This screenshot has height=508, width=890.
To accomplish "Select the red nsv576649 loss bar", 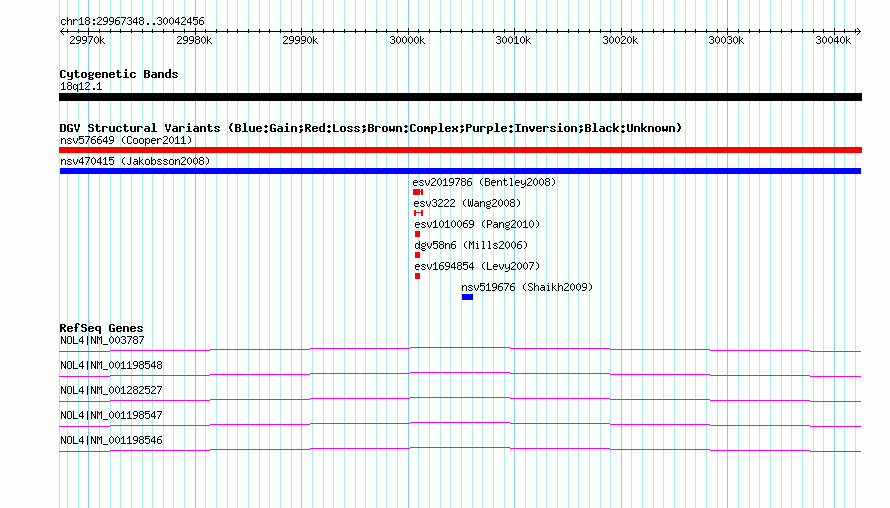I will coord(460,150).
